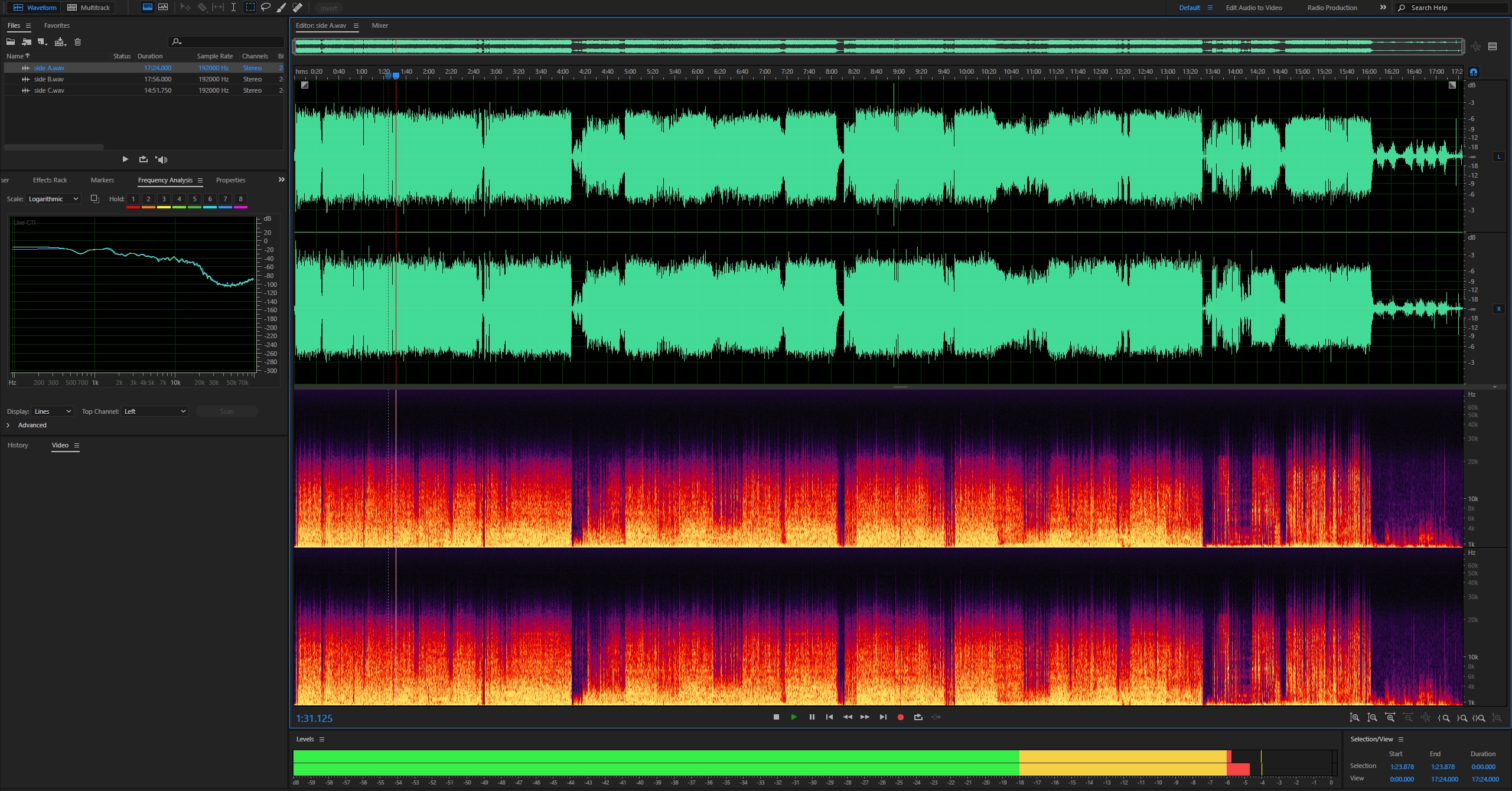Click Zoom In Amplitude icon
Screen dimensions: 1512x791
[1355, 718]
